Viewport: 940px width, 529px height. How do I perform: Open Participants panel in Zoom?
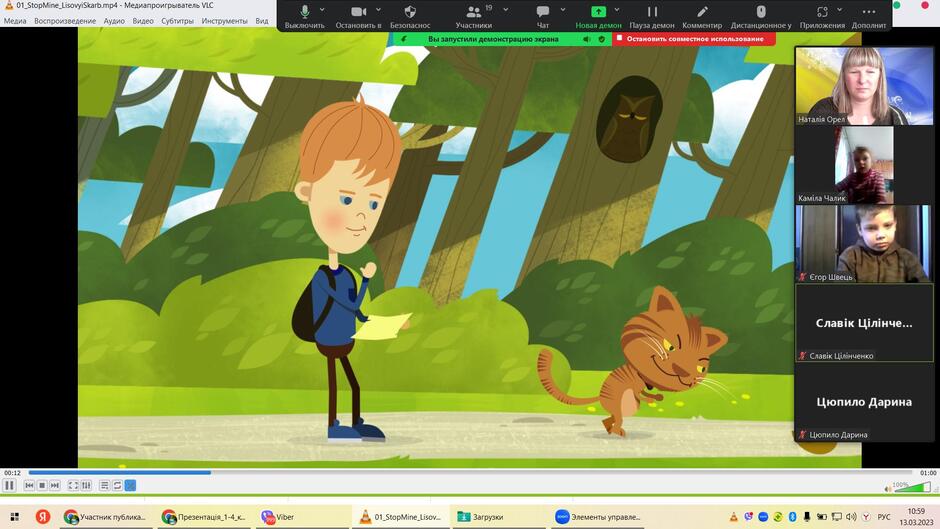point(474,16)
